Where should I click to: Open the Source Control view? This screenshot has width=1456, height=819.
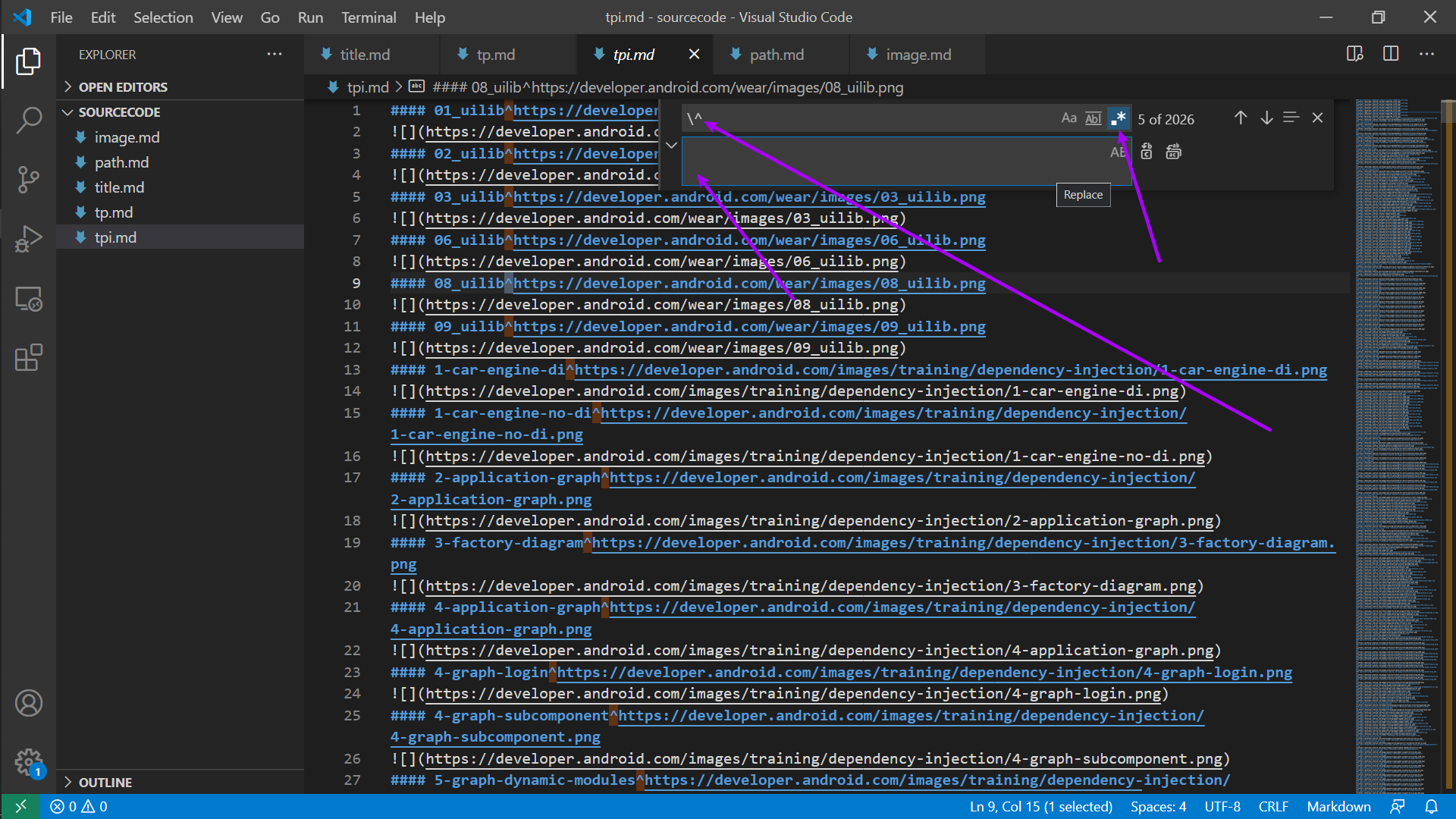29,180
